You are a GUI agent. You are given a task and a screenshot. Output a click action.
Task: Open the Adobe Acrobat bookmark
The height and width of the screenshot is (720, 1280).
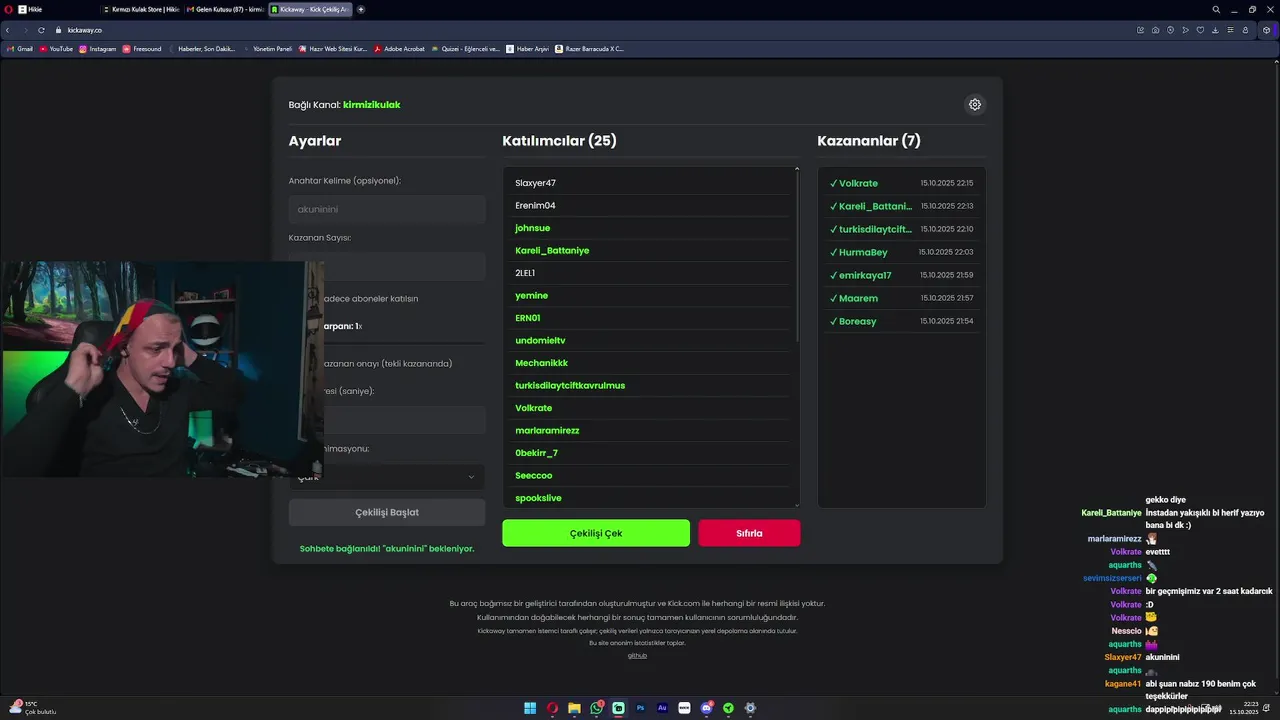pos(399,48)
